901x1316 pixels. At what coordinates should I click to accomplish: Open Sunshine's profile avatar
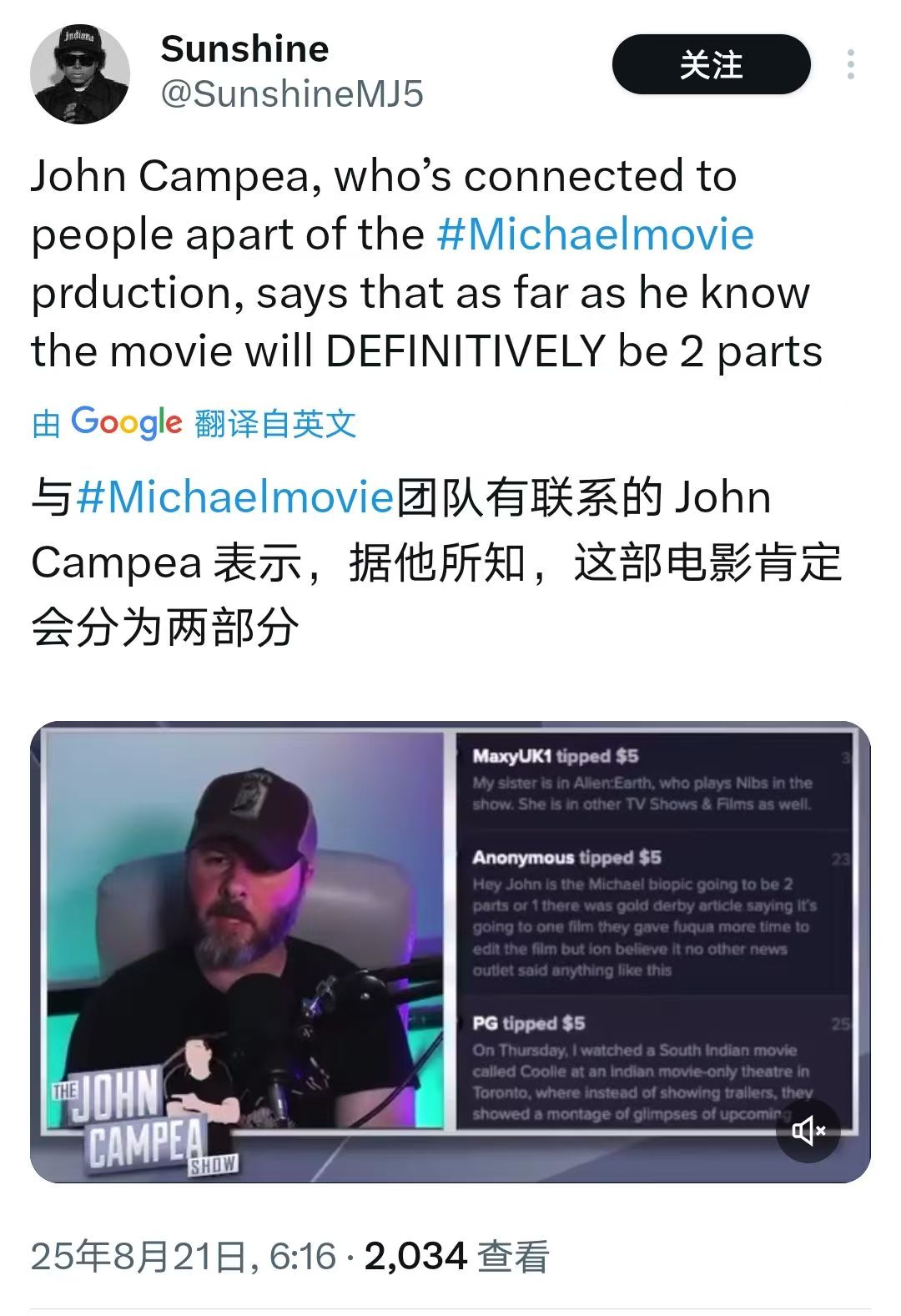point(80,73)
